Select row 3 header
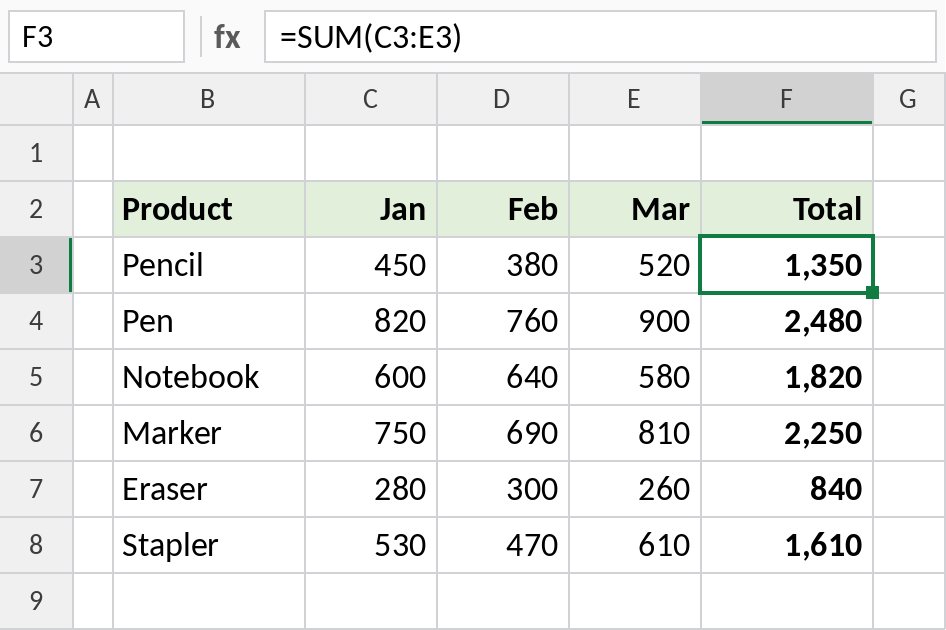 click(36, 265)
